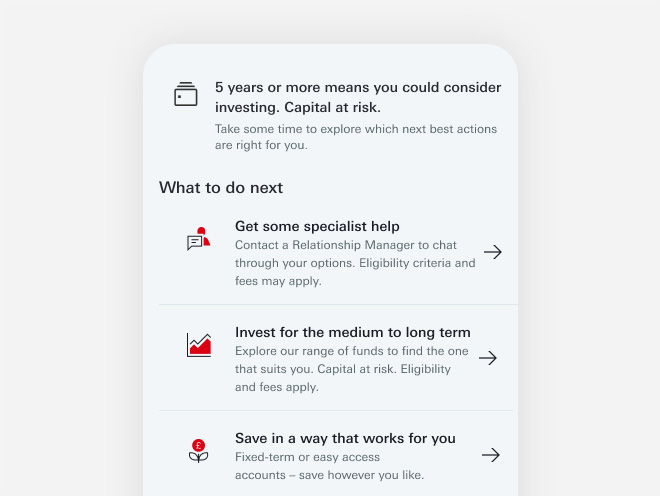Click the wallet icon beside the investing heading
Image resolution: width=660 pixels, height=496 pixels.
(186, 94)
